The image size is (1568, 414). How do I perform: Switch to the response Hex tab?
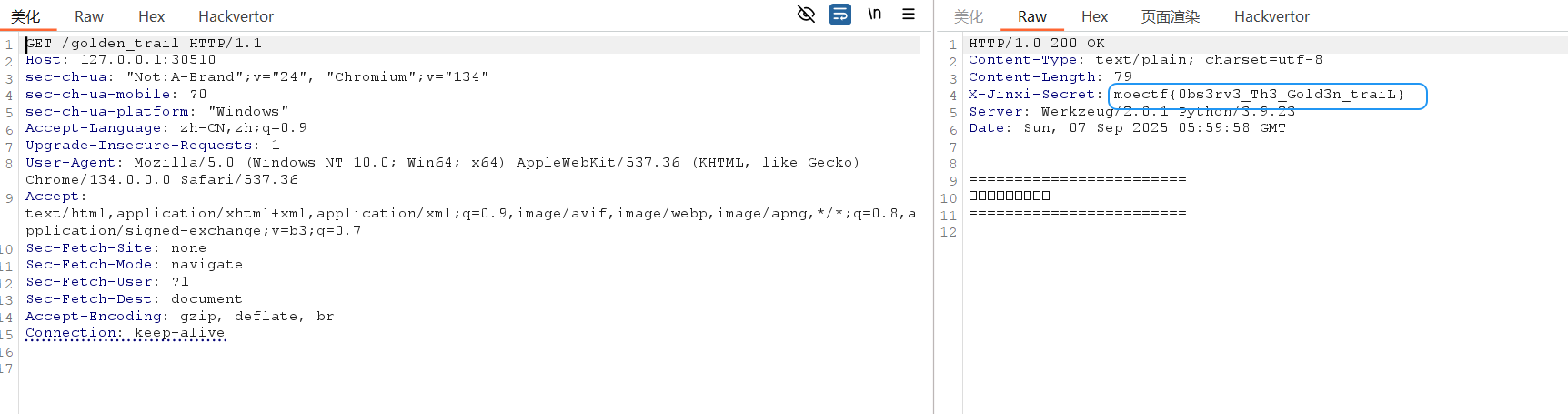(1095, 16)
